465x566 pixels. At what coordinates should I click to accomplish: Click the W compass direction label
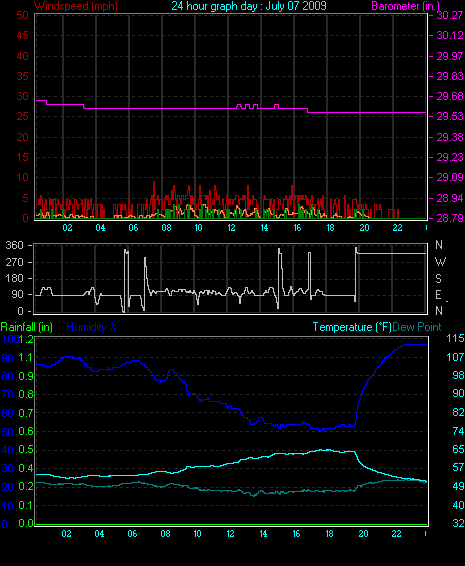pyautogui.click(x=440, y=262)
